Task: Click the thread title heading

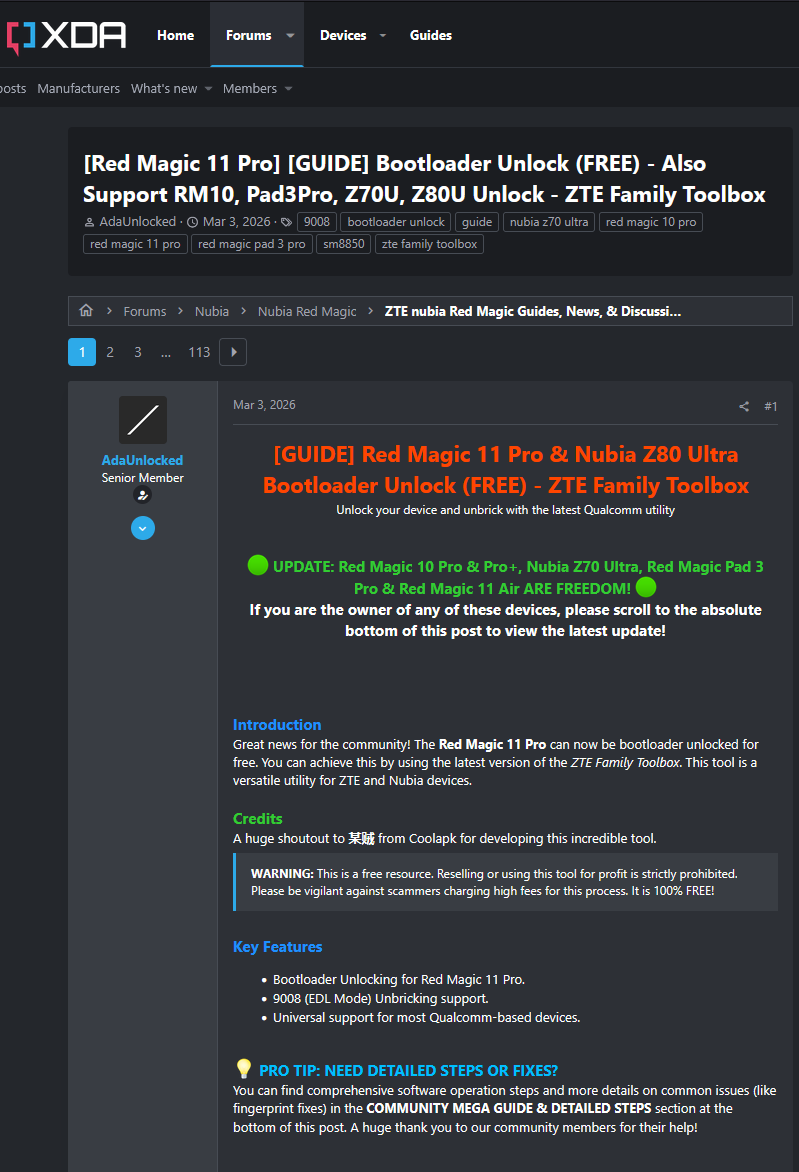Action: [x=424, y=179]
